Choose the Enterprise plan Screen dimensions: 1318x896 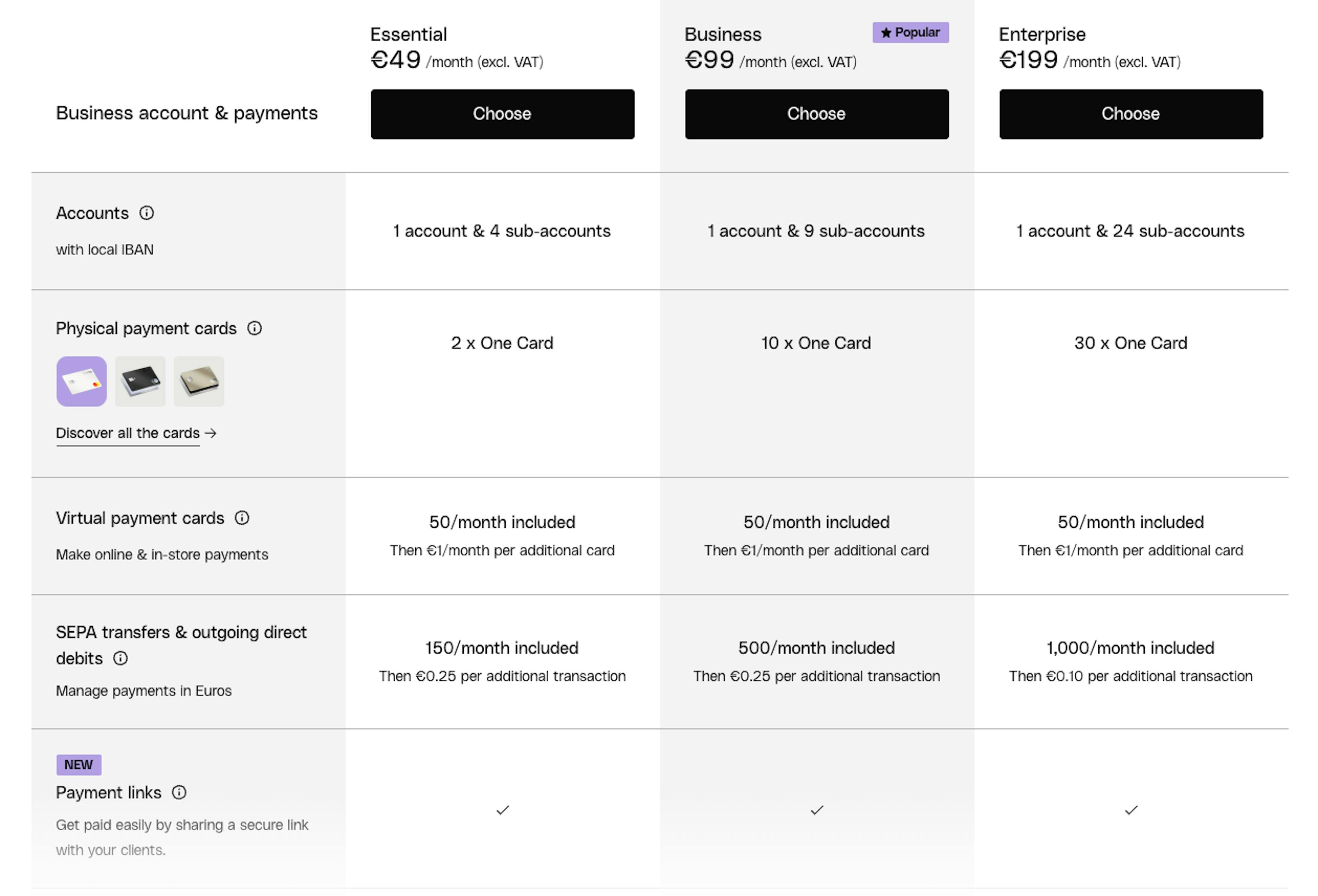tap(1131, 114)
